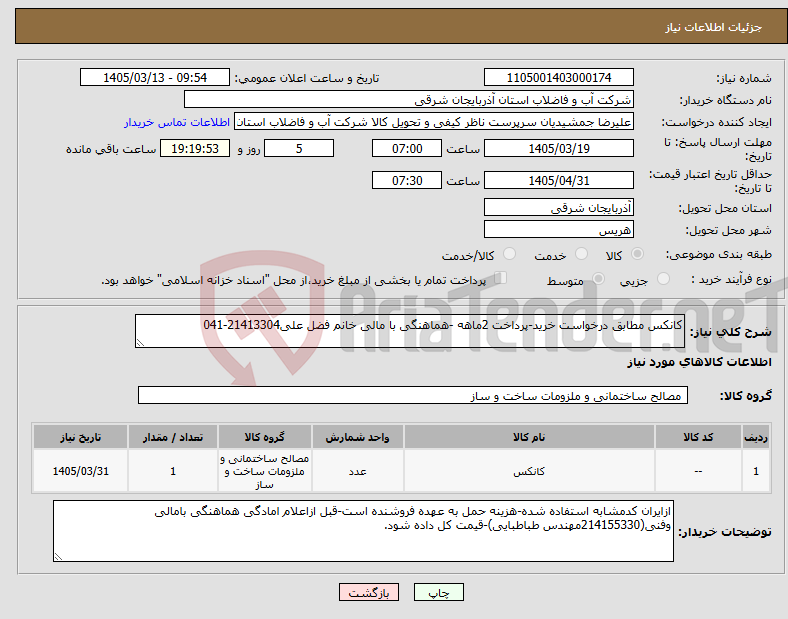788x619 pixels.
Task: Click the نام کالا column header
Action: [x=529, y=437]
